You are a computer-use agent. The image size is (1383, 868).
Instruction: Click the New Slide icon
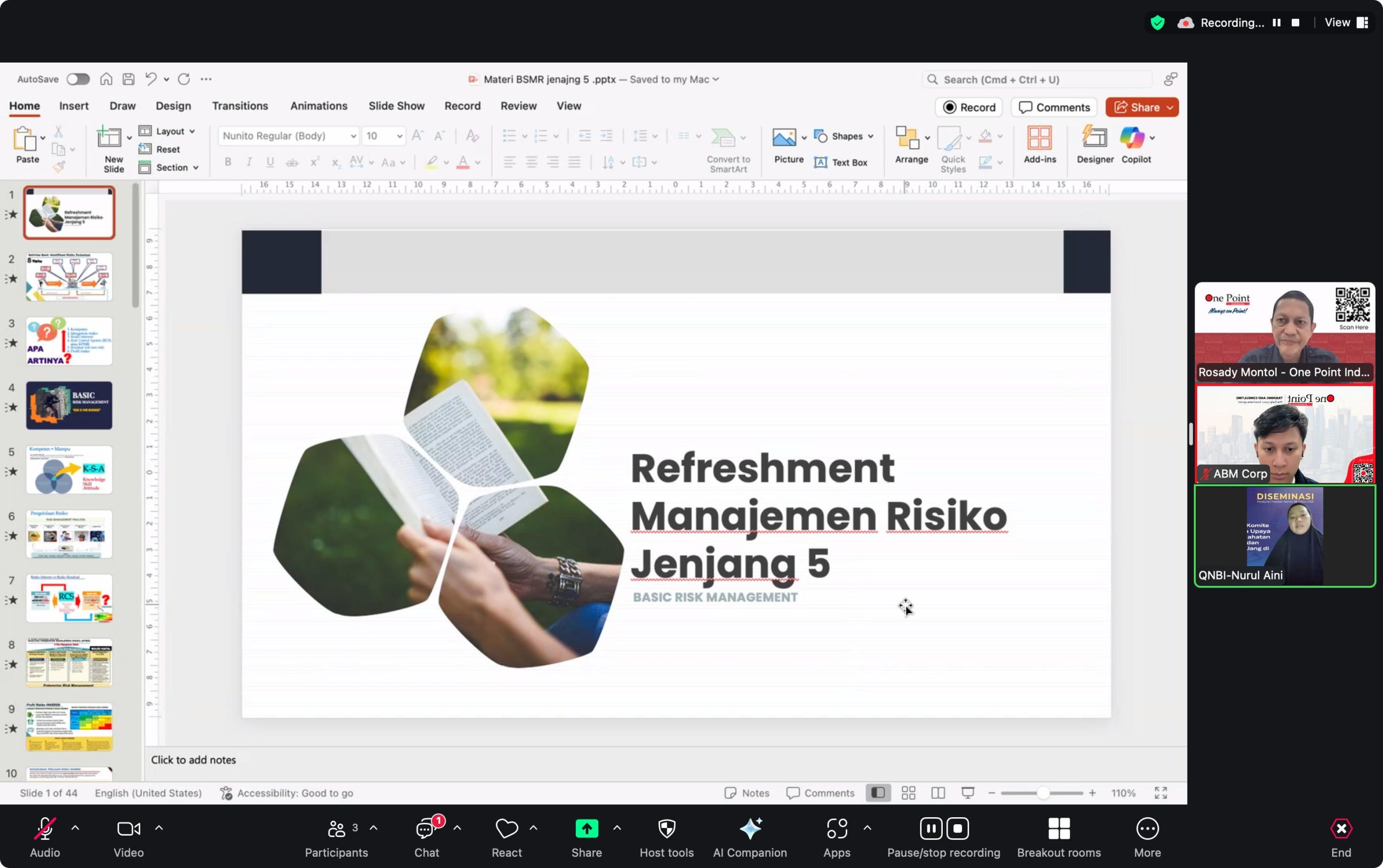(x=109, y=138)
